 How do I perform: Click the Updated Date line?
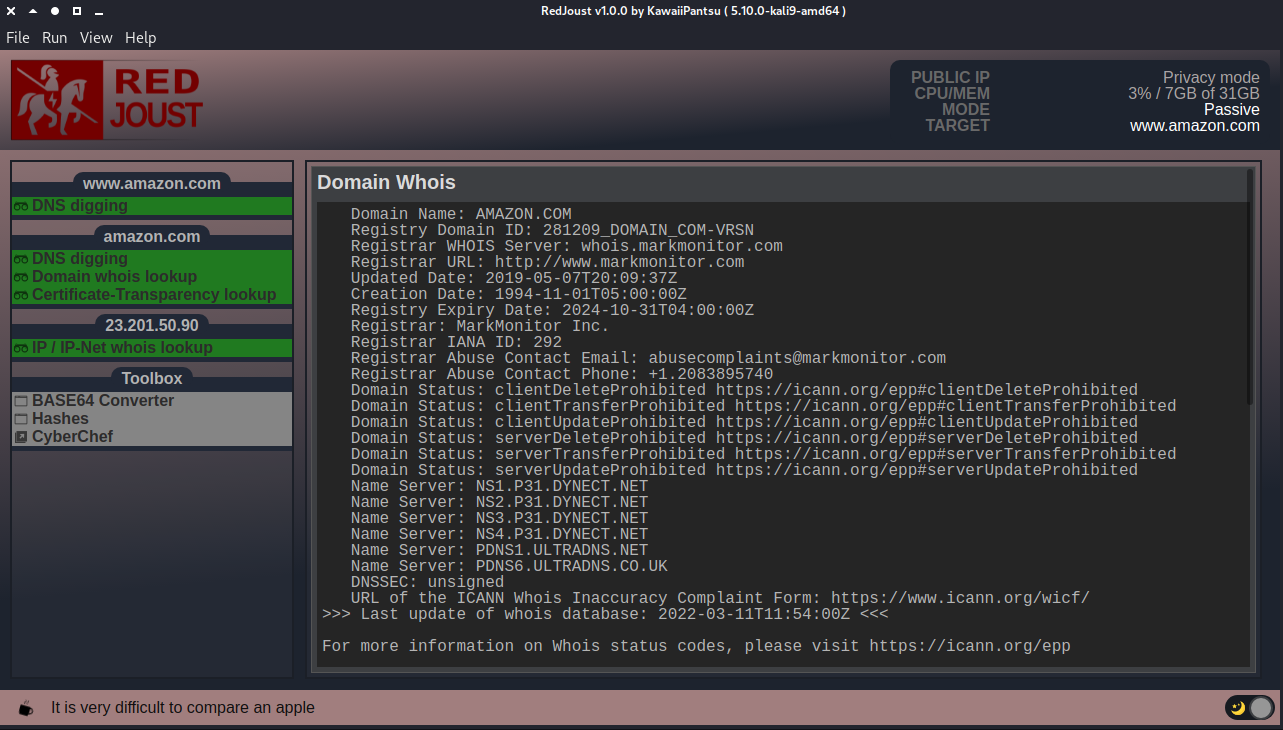pyautogui.click(x=514, y=278)
